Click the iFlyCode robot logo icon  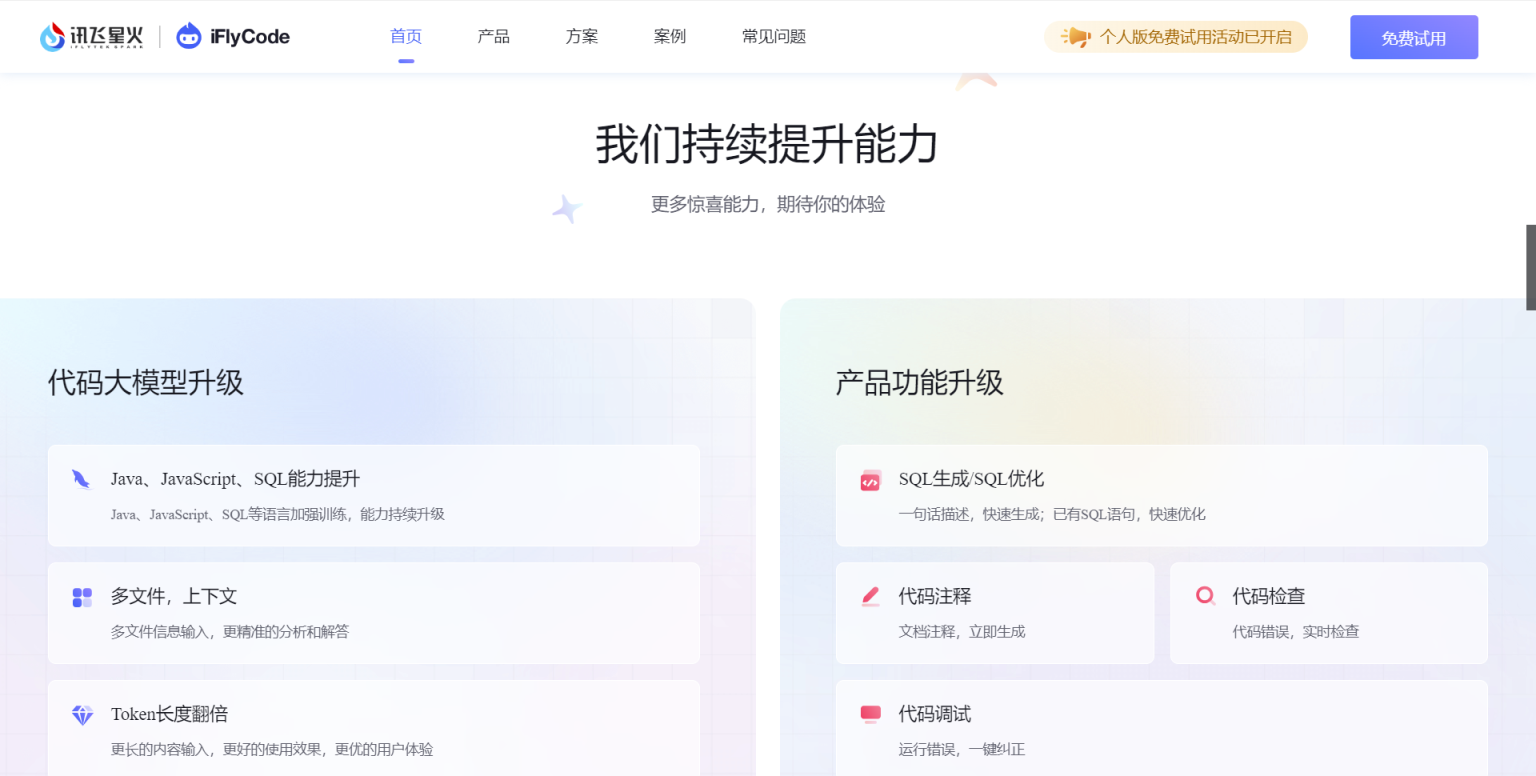pos(188,37)
